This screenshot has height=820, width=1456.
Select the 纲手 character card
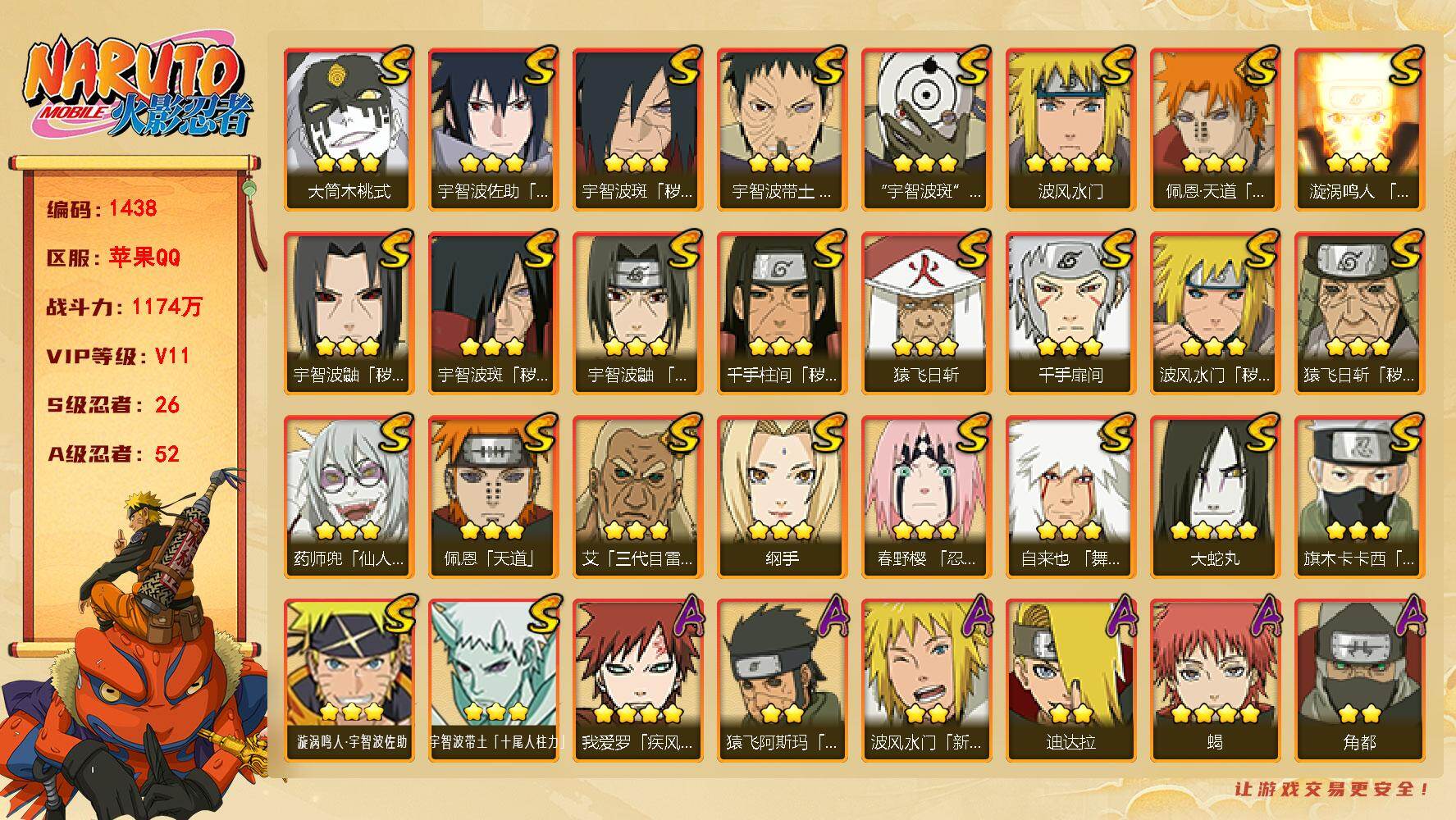[782, 497]
